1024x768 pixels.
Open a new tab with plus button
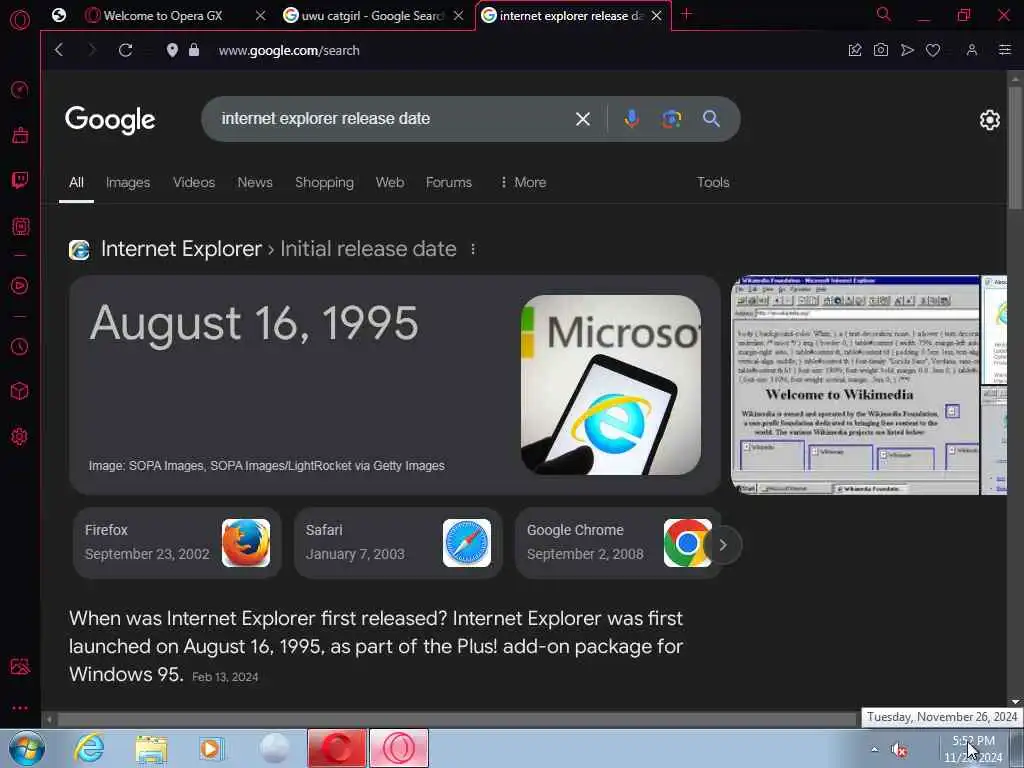tap(686, 14)
